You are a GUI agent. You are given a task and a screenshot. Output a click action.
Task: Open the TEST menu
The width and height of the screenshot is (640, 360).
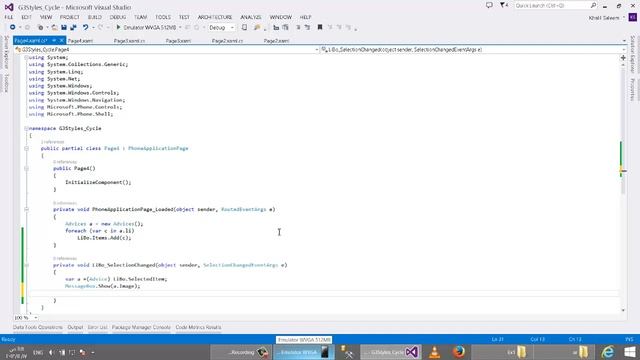[184, 17]
